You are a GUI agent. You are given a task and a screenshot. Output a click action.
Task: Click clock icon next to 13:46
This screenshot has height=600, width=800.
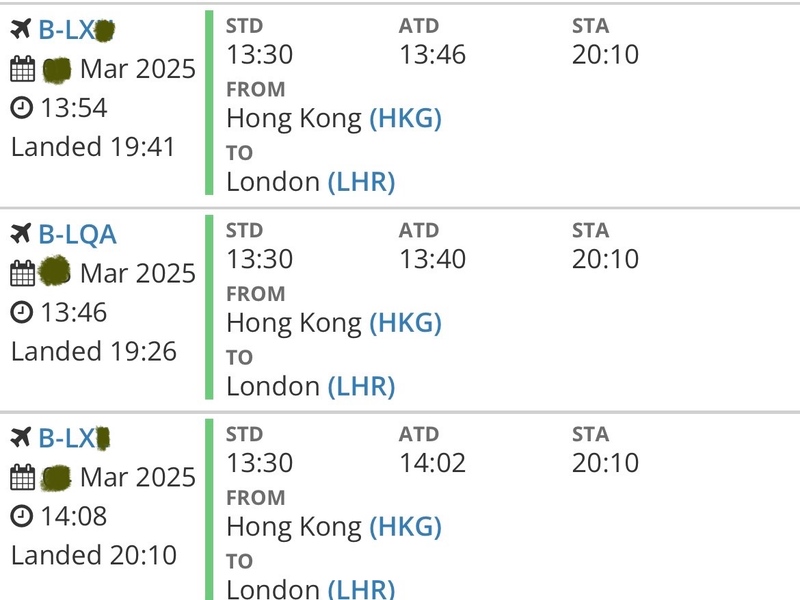pyautogui.click(x=21, y=312)
